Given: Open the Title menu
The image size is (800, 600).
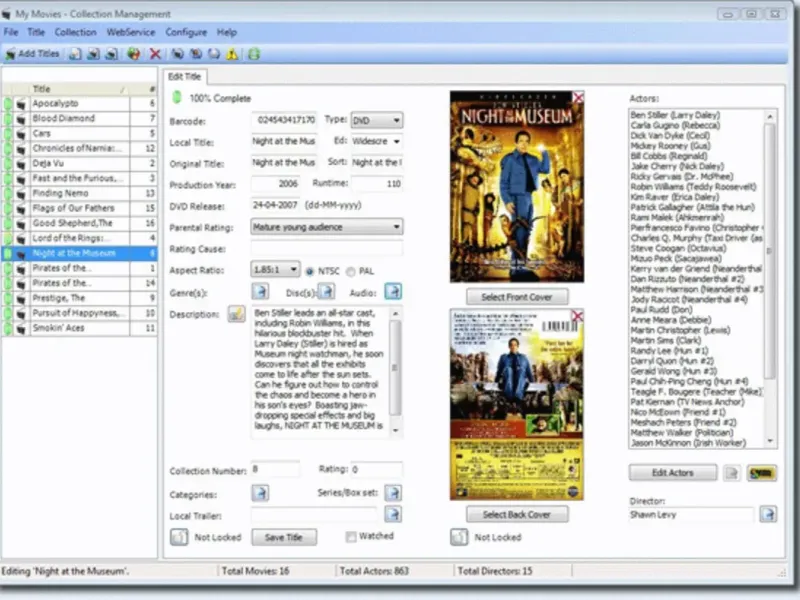Looking at the screenshot, I should 36,32.
